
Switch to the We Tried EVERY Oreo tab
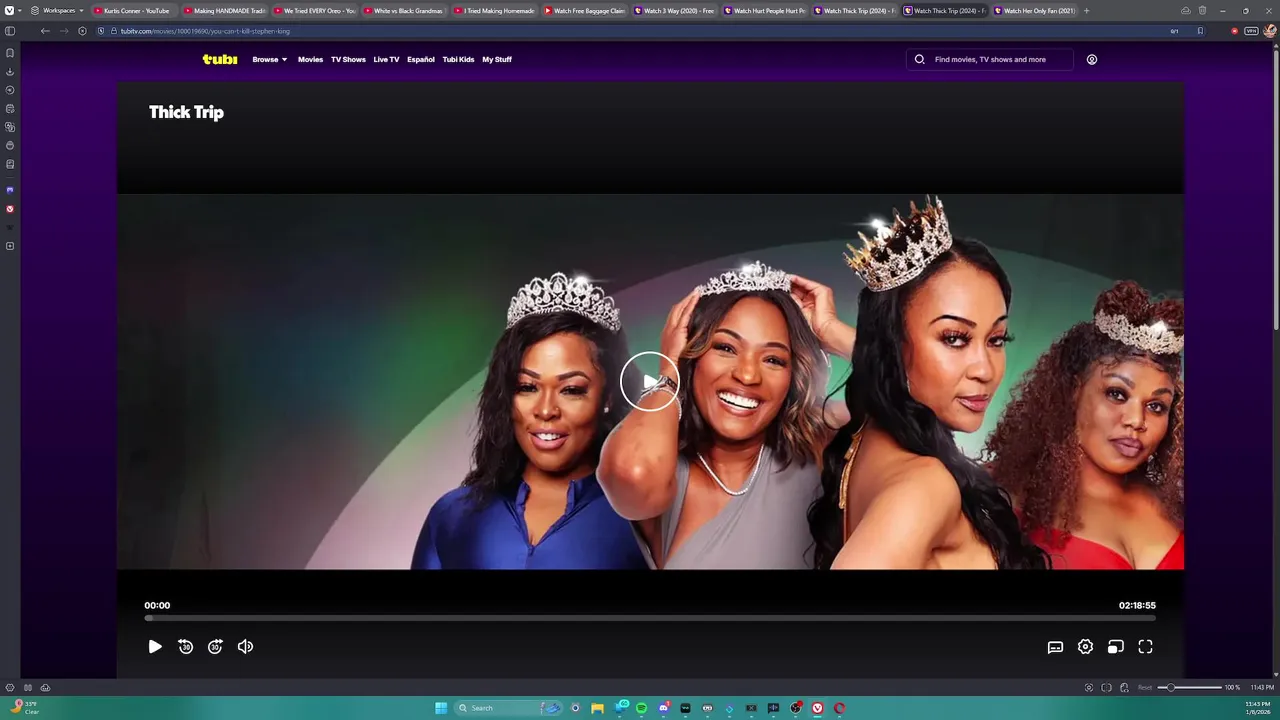pos(315,10)
